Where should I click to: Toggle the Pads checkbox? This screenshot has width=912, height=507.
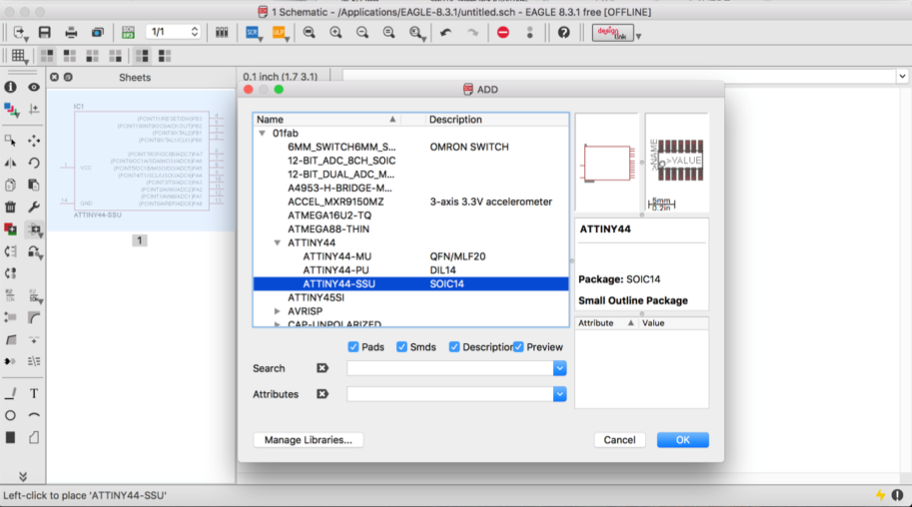coord(353,347)
